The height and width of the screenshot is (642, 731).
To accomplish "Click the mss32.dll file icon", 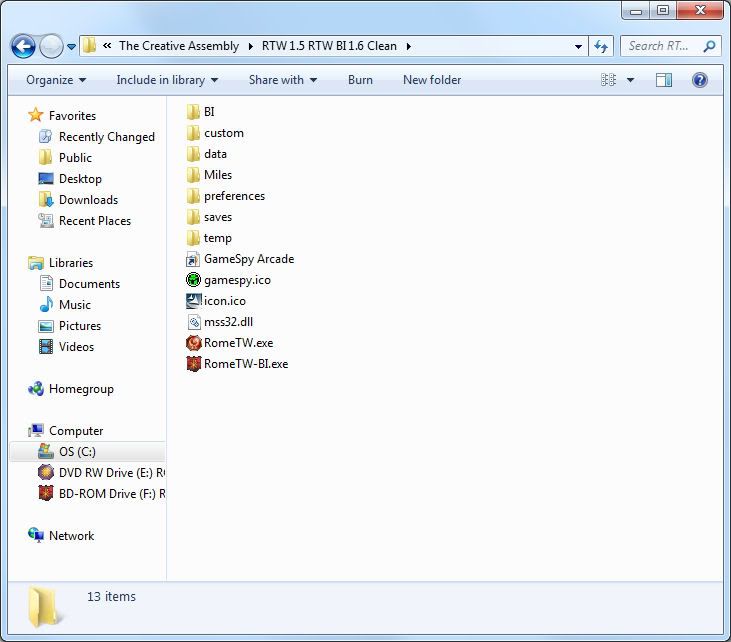I will (194, 322).
